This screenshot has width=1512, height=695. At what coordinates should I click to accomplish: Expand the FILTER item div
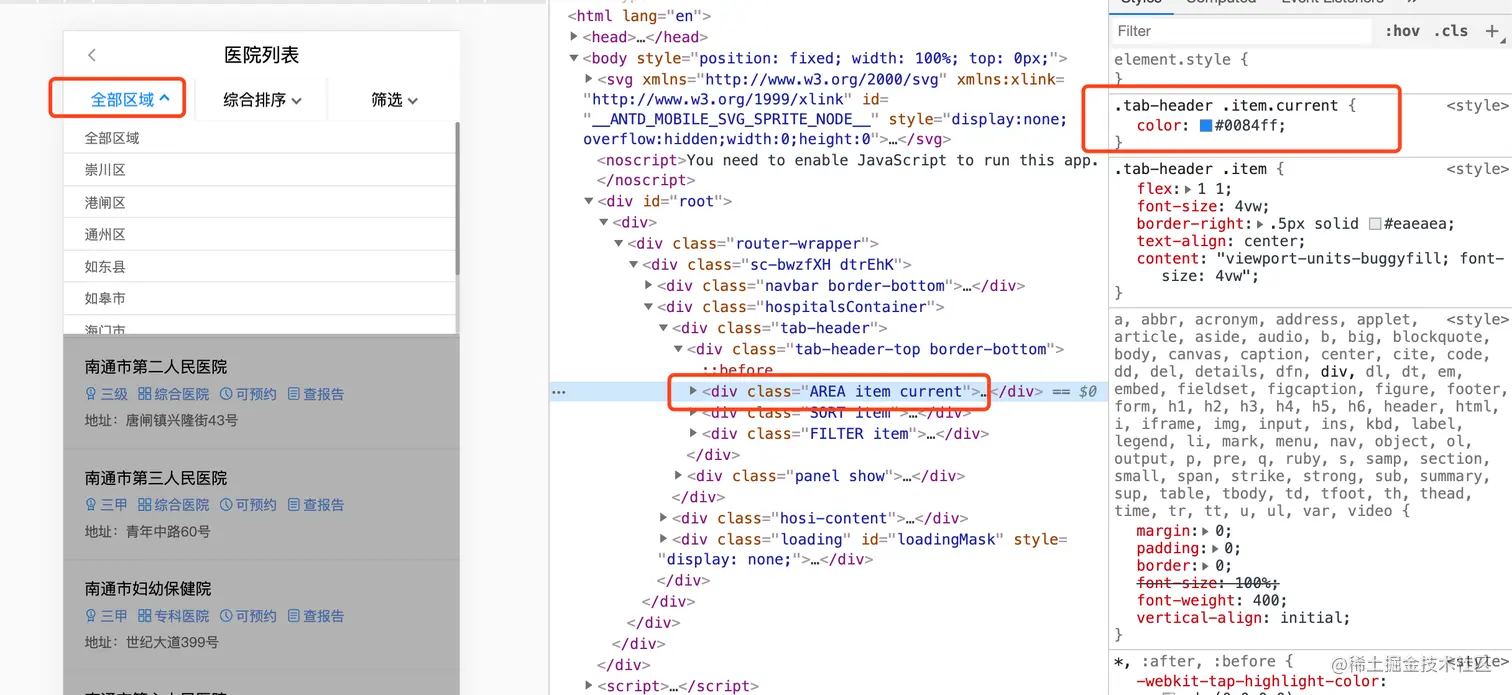pos(694,434)
